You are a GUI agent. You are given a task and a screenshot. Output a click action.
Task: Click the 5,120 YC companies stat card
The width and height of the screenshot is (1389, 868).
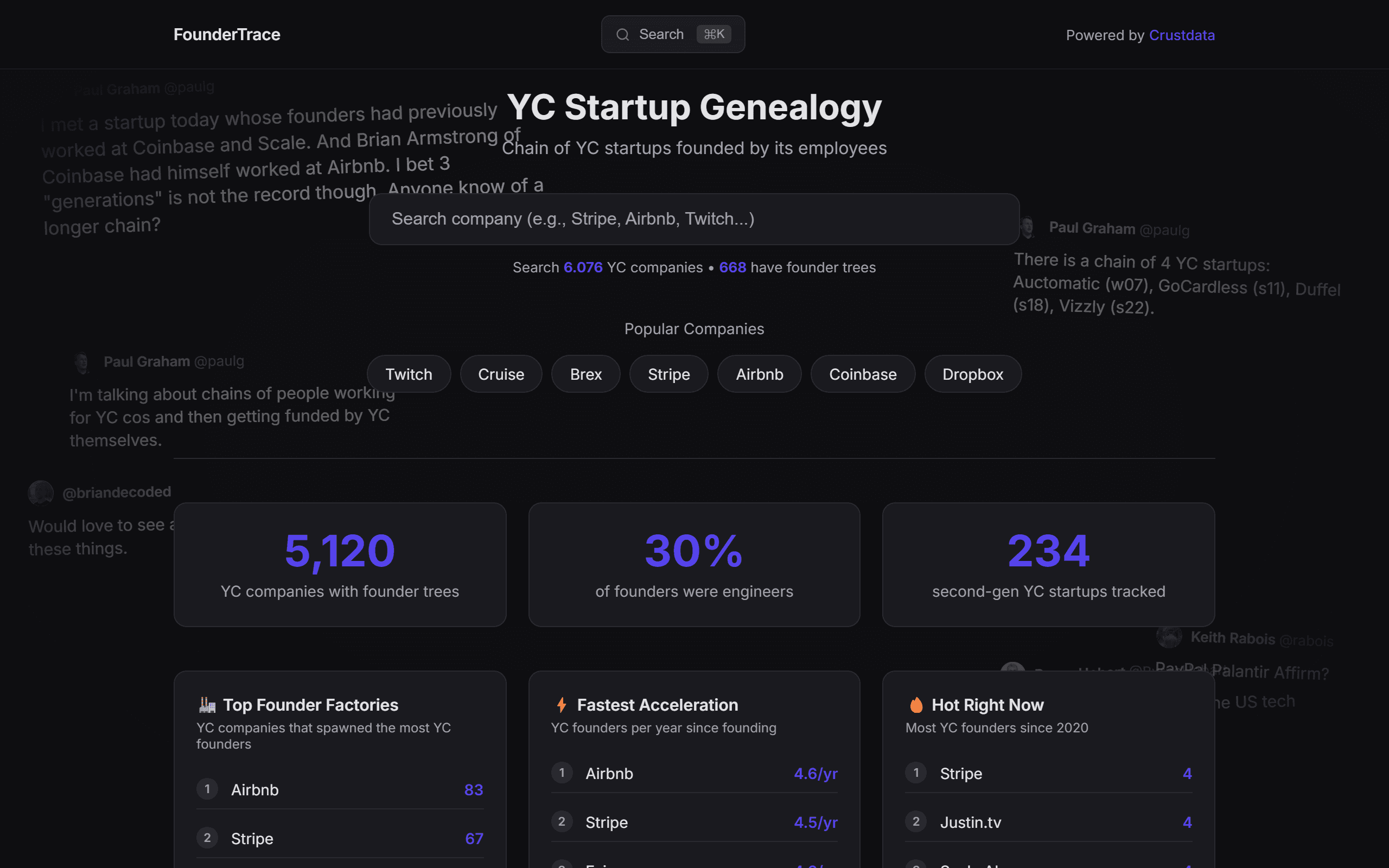[x=340, y=564]
